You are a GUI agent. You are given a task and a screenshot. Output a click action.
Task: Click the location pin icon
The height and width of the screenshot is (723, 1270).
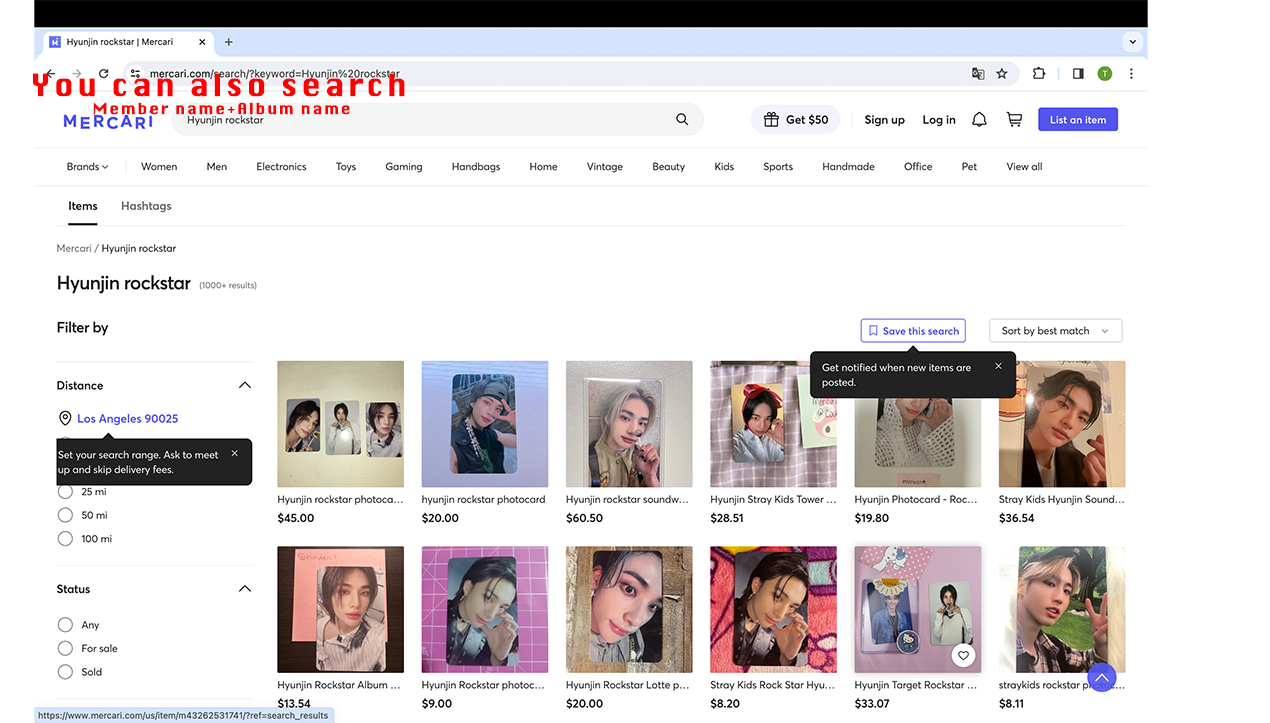coord(65,419)
